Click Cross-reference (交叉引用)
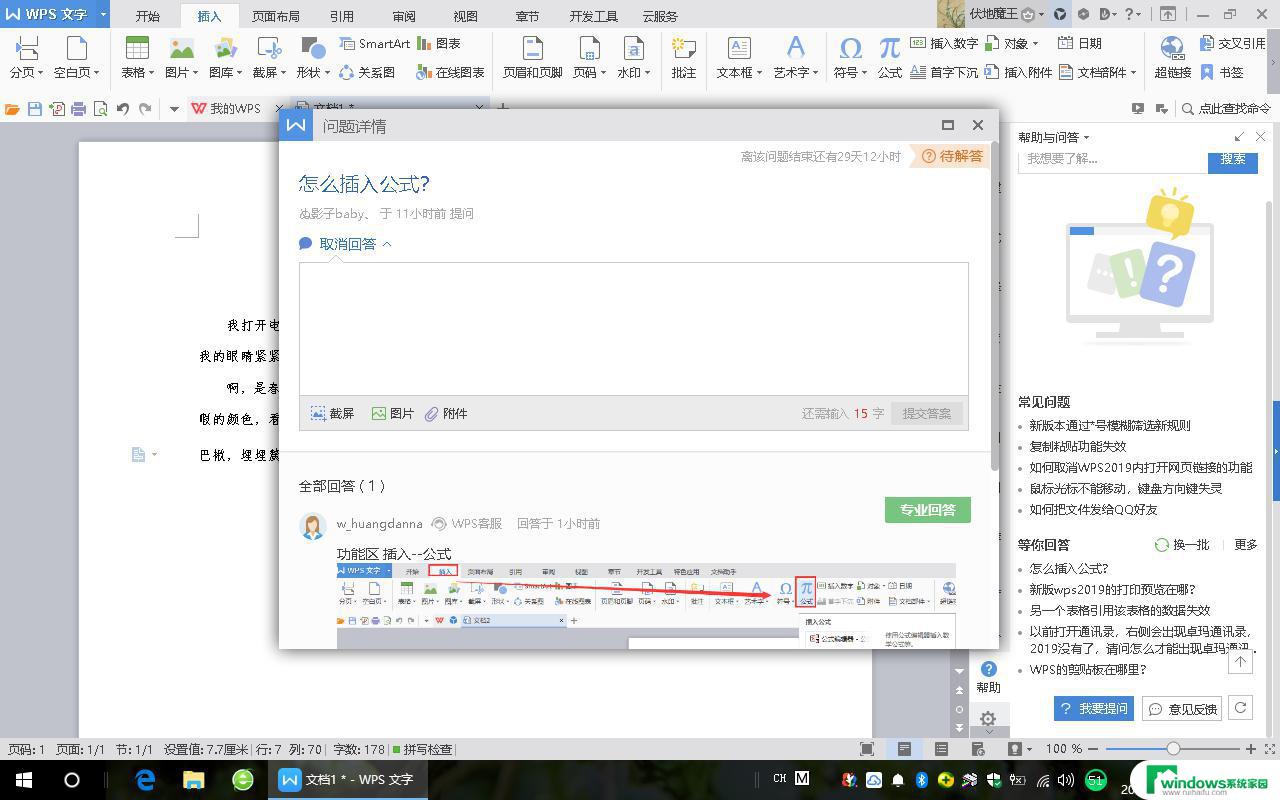Image resolution: width=1280 pixels, height=800 pixels. point(1234,44)
